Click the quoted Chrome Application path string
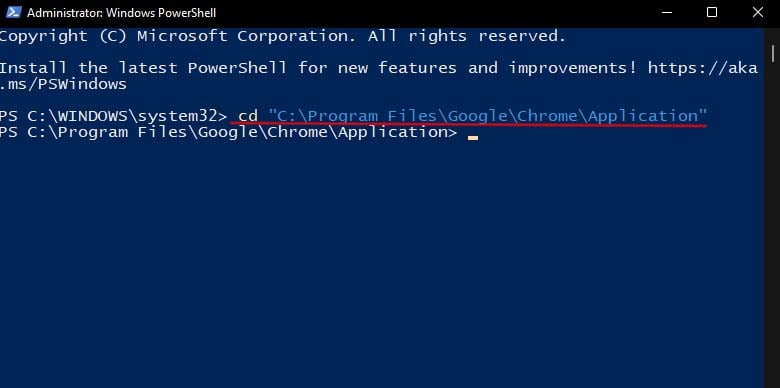Viewport: 780px width, 388px height. tap(488, 116)
